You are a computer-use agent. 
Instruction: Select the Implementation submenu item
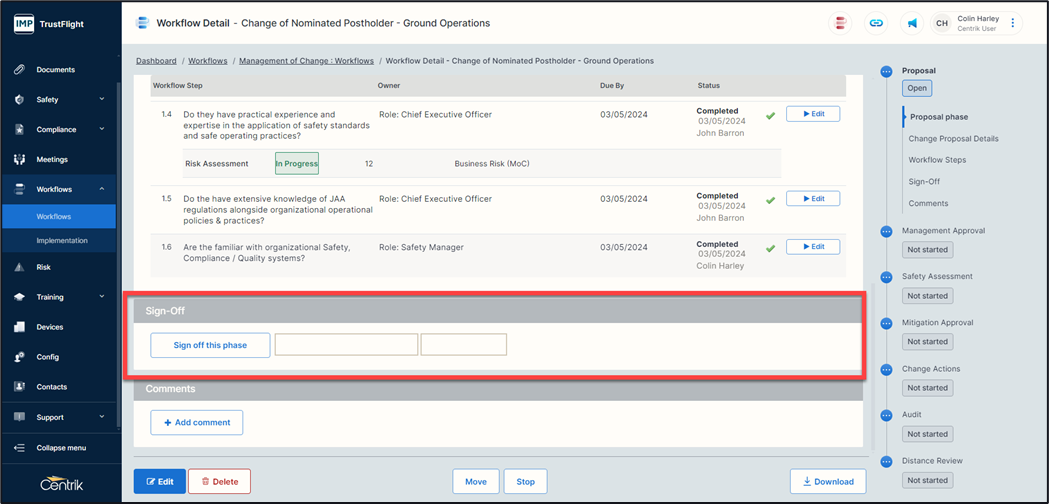[62, 241]
